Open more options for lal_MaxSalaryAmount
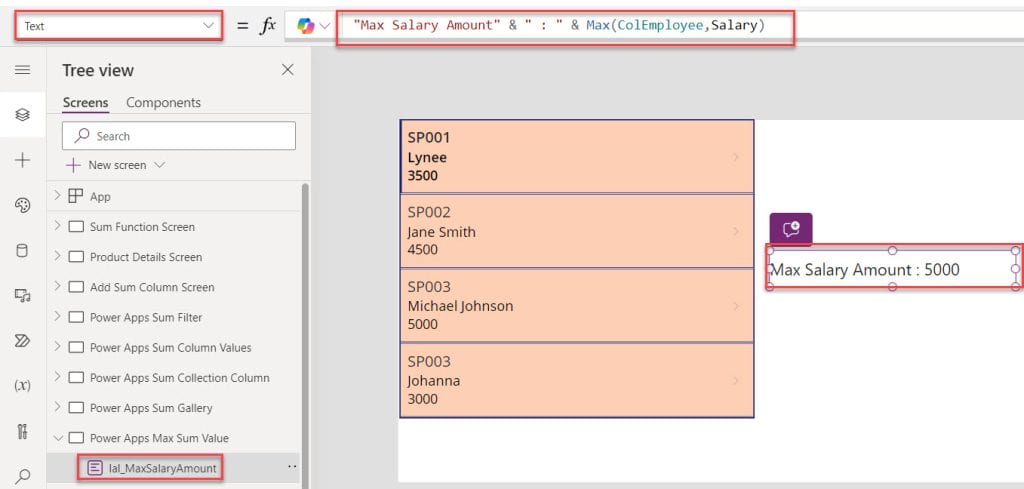 point(291,467)
